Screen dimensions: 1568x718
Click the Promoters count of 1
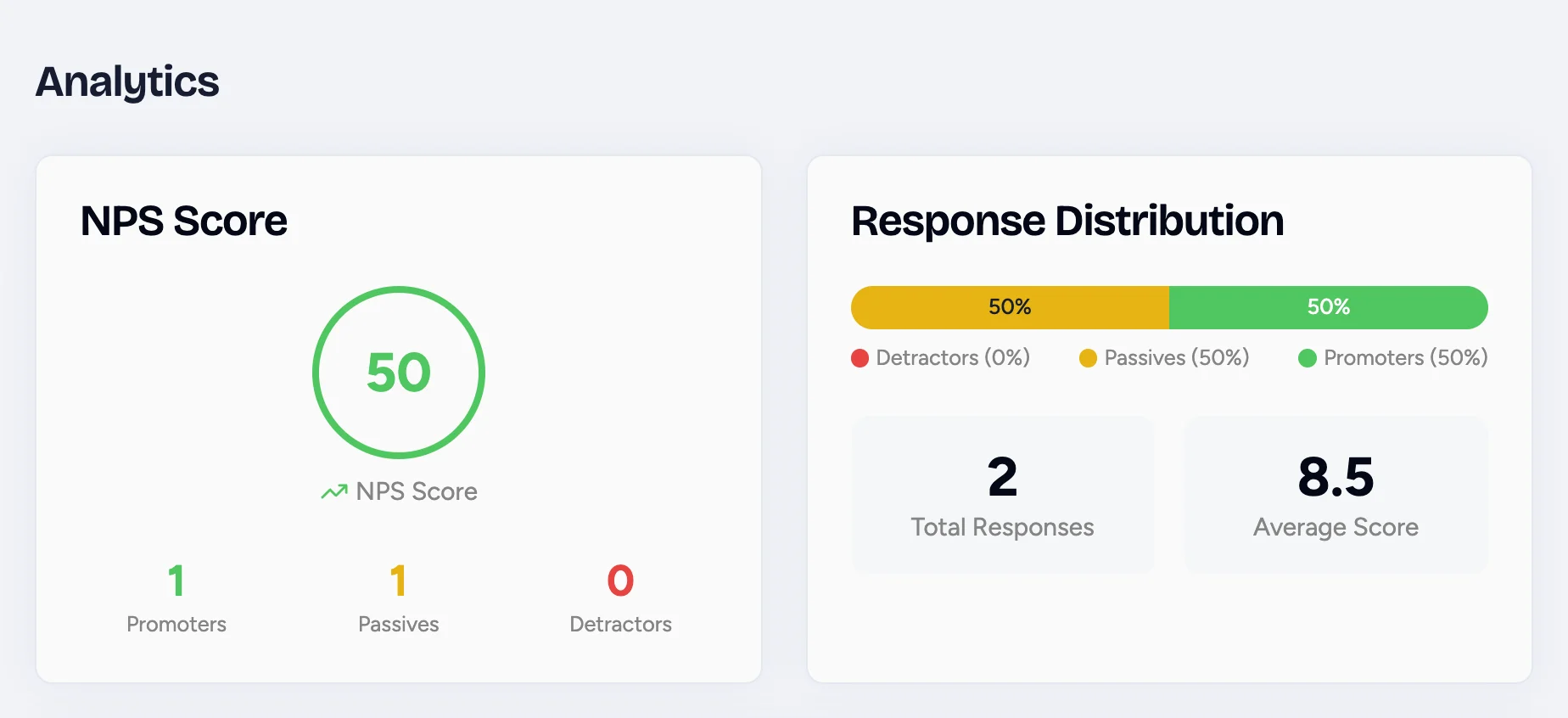click(x=176, y=581)
